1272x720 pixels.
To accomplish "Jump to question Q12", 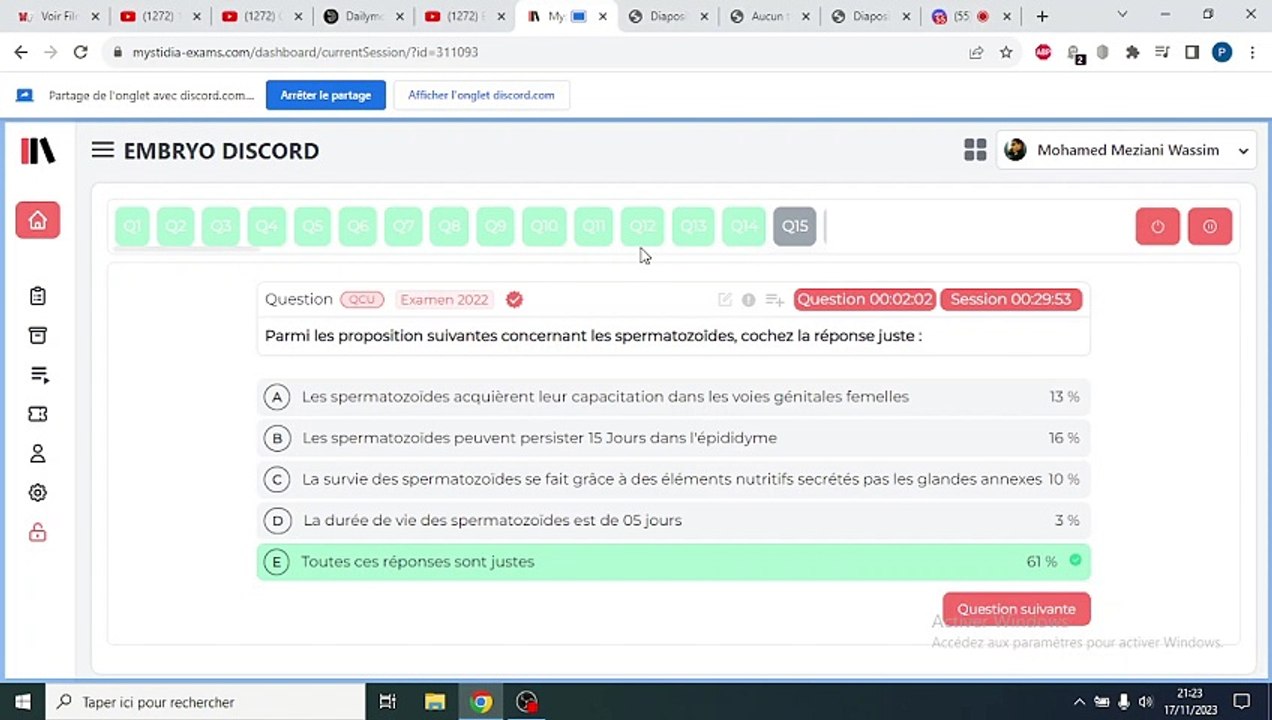I will click(x=642, y=226).
